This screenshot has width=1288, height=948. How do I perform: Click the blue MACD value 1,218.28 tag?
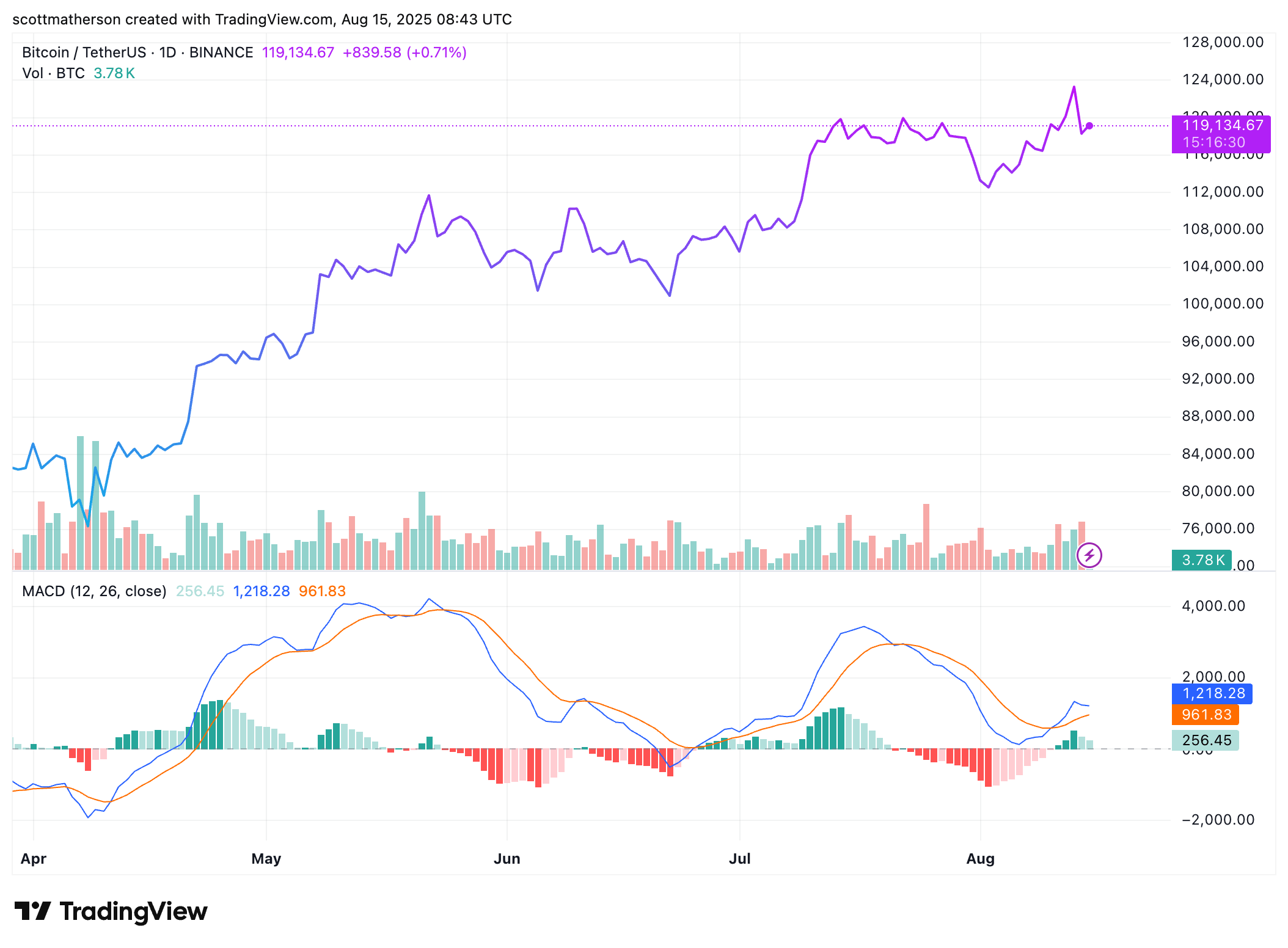(1212, 693)
